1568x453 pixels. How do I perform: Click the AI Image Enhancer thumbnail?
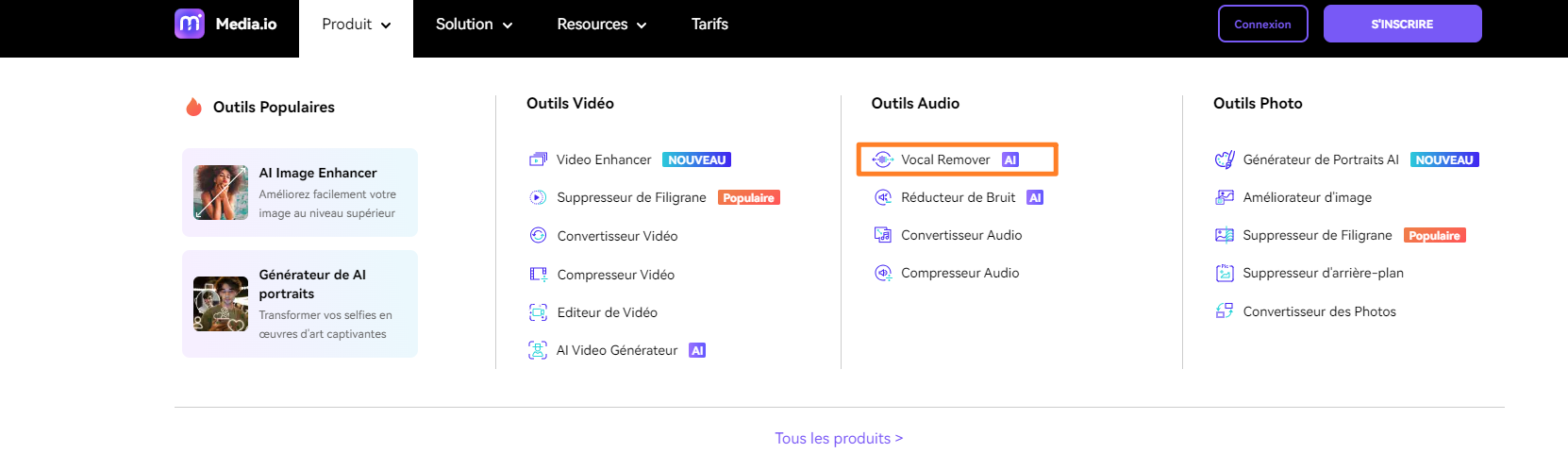221,193
